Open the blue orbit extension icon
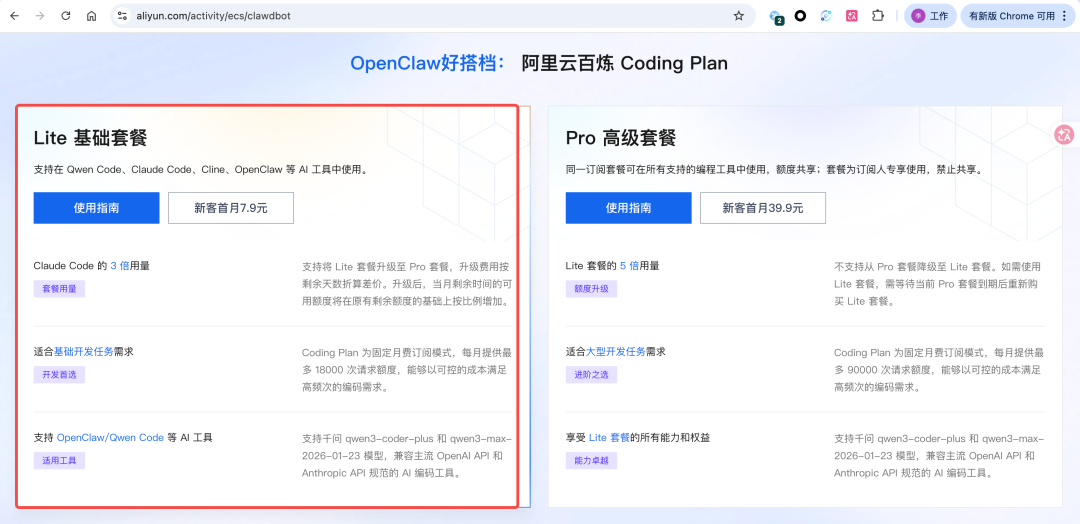The image size is (1080, 524). 826,16
